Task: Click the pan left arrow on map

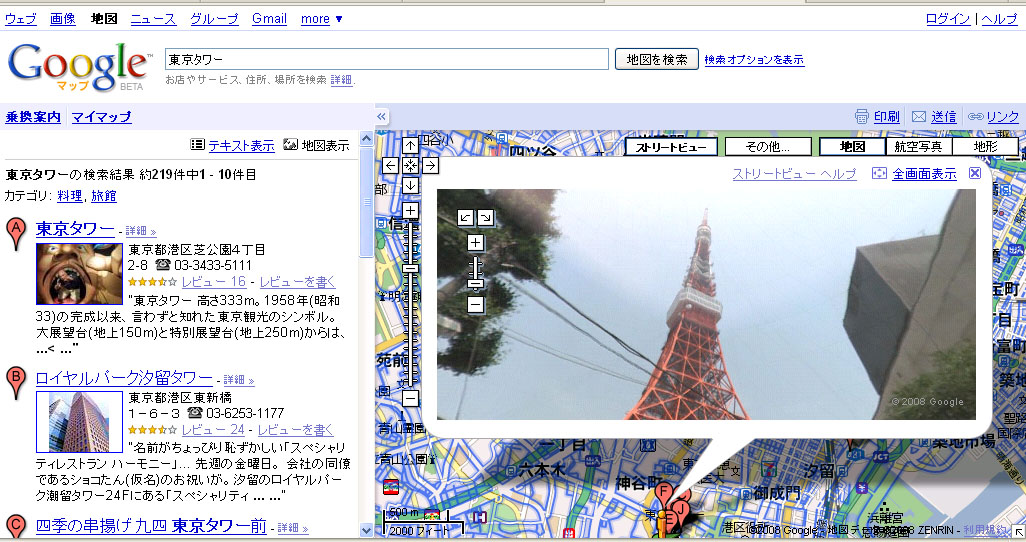Action: [x=390, y=166]
